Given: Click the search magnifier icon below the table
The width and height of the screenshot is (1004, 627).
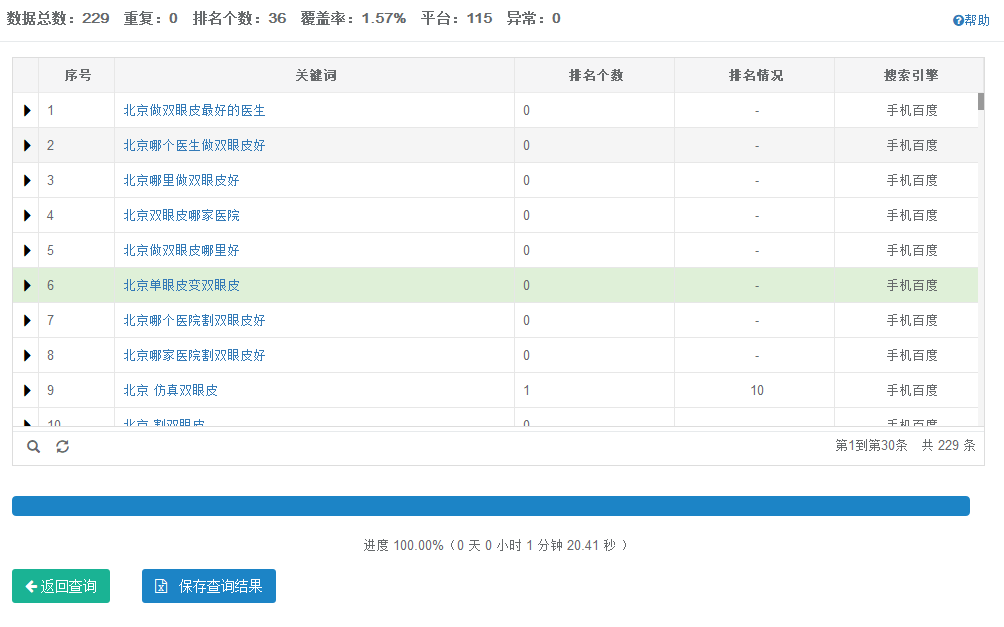Looking at the screenshot, I should coord(33,446).
